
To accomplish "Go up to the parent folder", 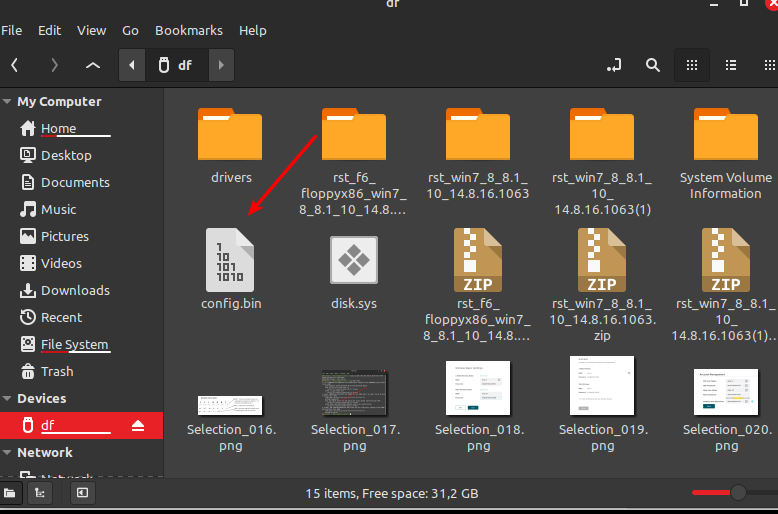I will click(x=93, y=65).
